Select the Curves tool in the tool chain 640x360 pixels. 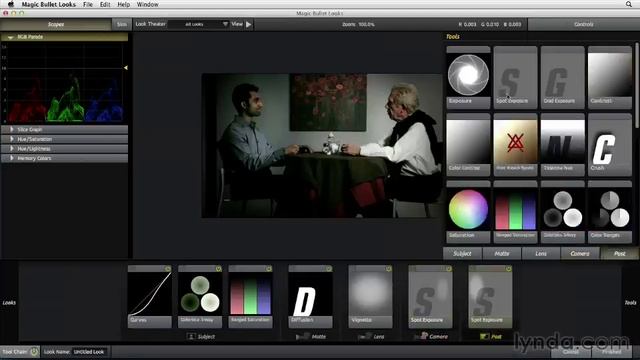pos(149,297)
